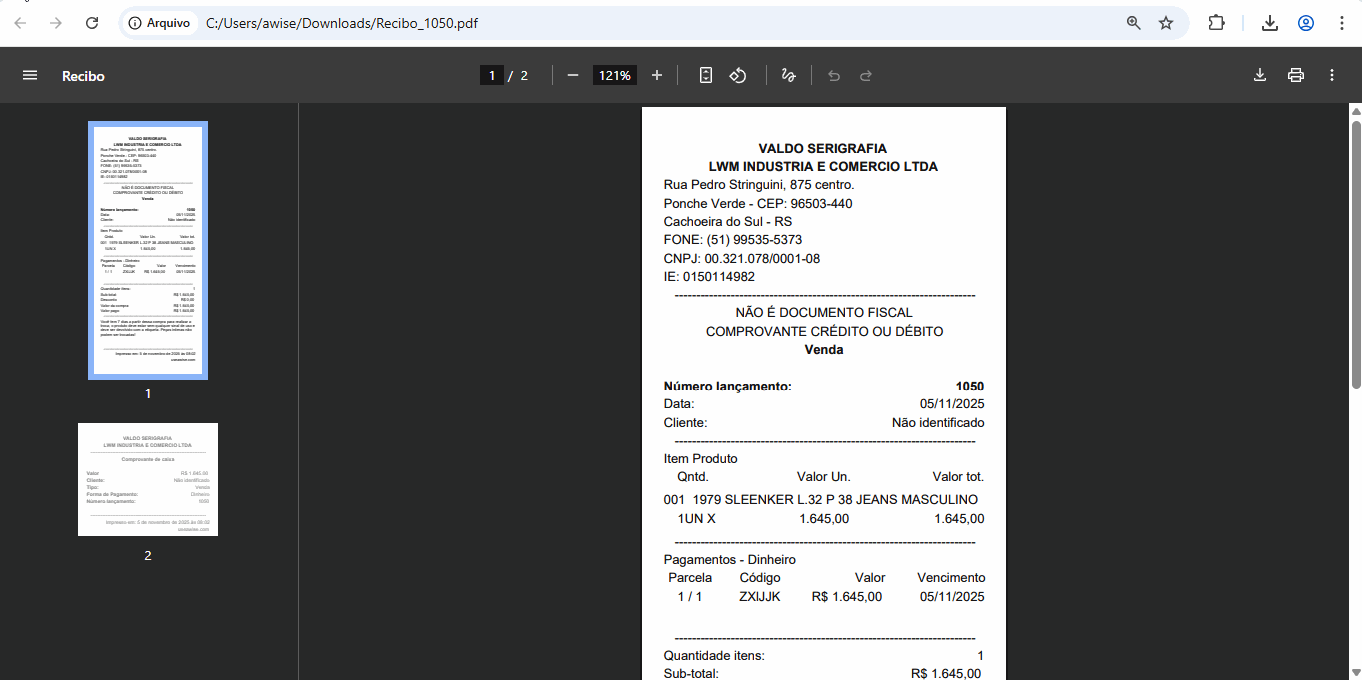
Task: Select the fit-to-page icon
Action: 706,75
